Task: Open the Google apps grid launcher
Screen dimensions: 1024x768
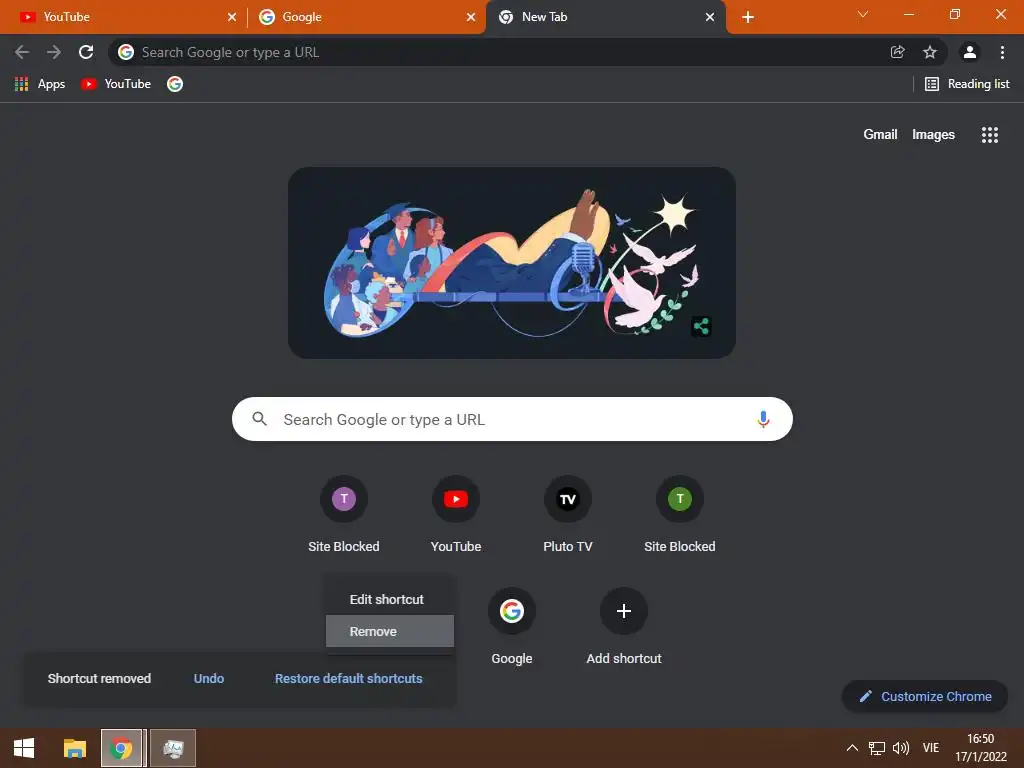Action: point(989,135)
